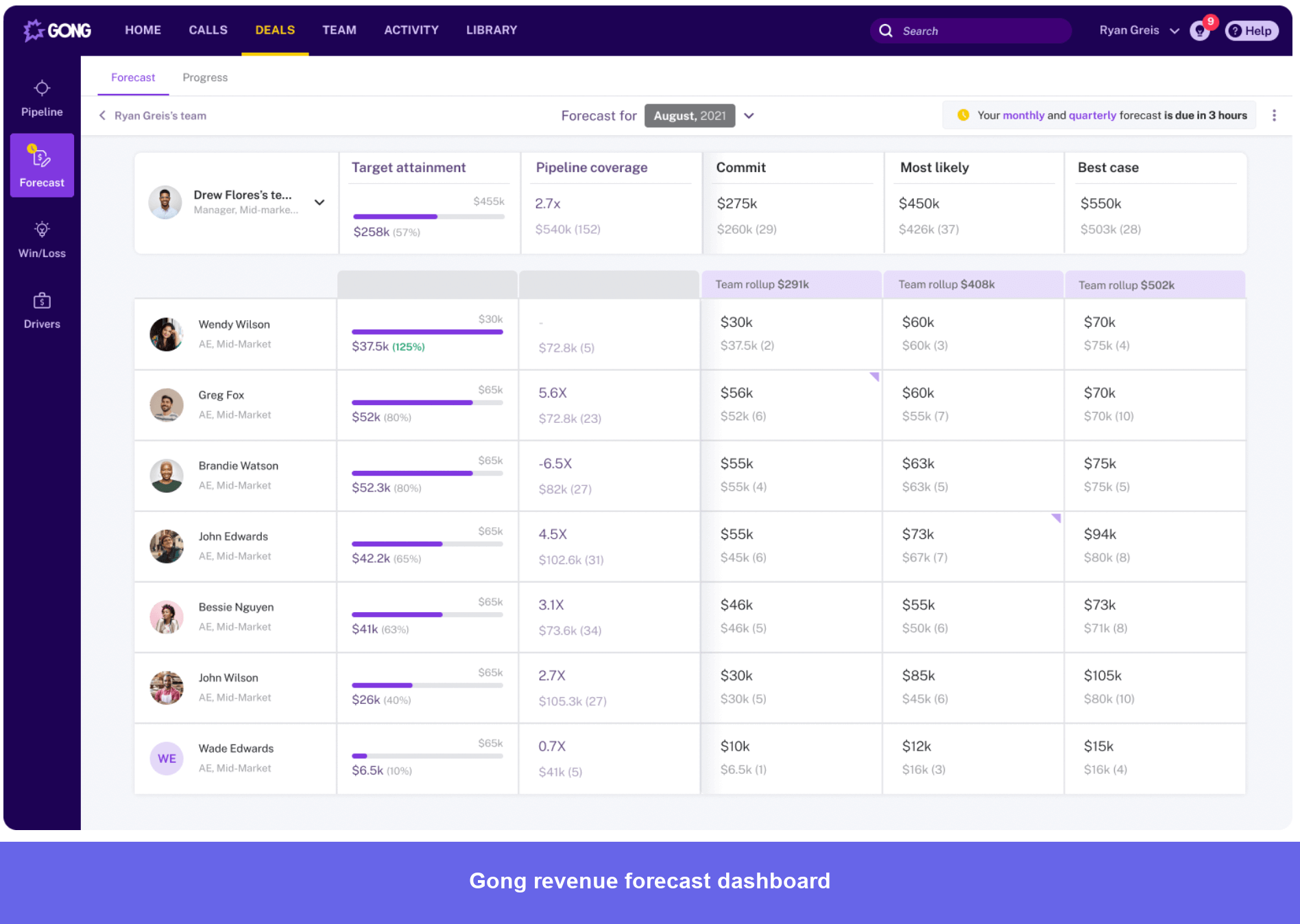Select the Drivers icon in the sidebar

(x=42, y=308)
